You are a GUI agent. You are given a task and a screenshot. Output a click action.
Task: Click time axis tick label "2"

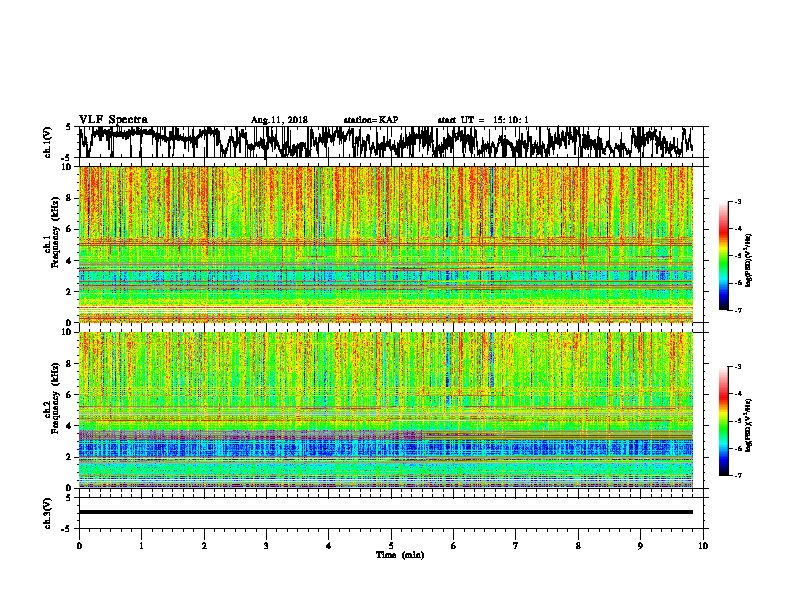point(204,546)
